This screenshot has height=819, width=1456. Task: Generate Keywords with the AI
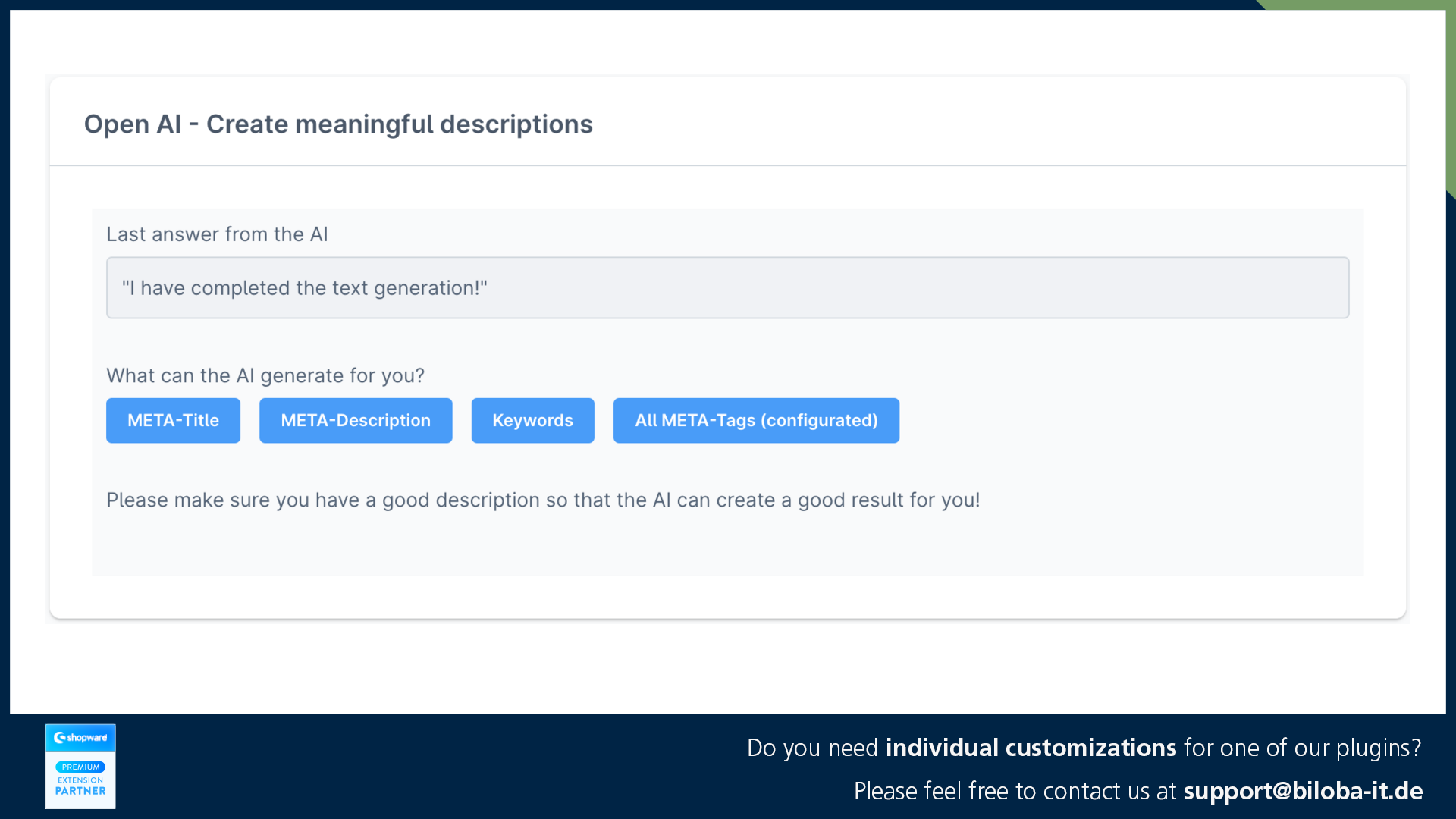click(x=532, y=420)
